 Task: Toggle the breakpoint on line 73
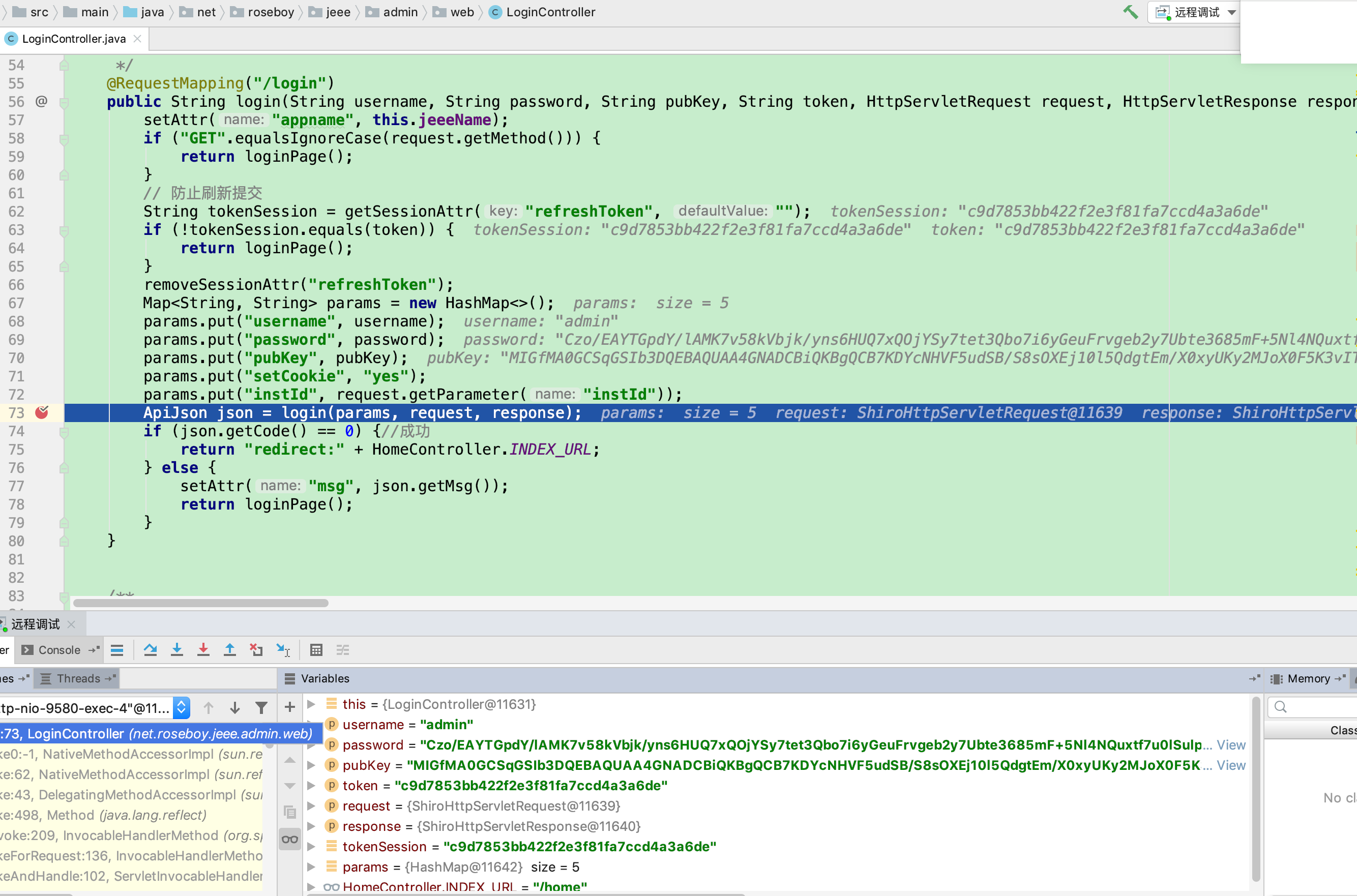coord(42,412)
